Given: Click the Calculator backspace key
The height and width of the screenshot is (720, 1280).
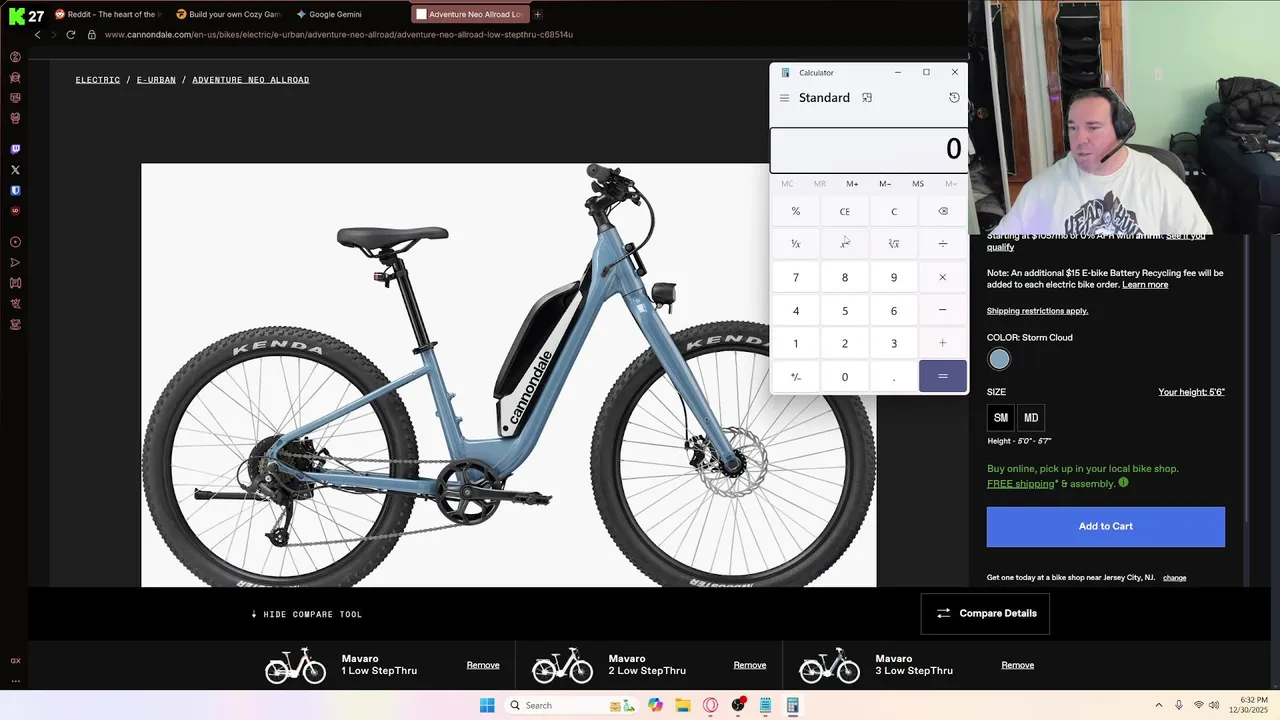Looking at the screenshot, I should coord(943,211).
